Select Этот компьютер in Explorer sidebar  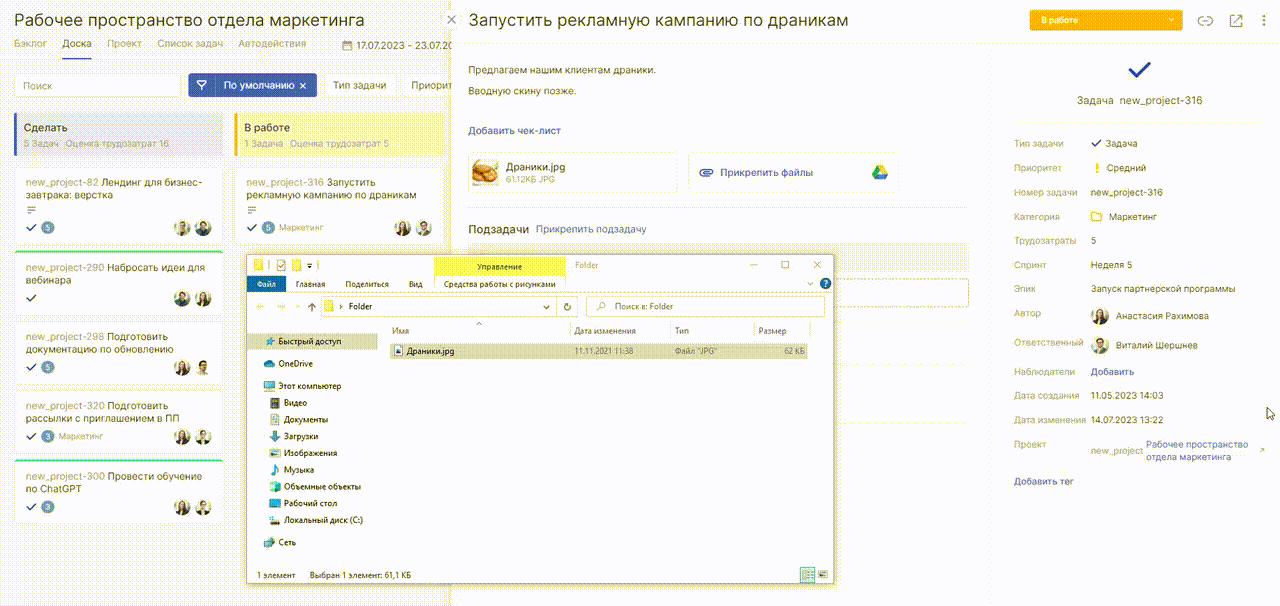pos(302,386)
